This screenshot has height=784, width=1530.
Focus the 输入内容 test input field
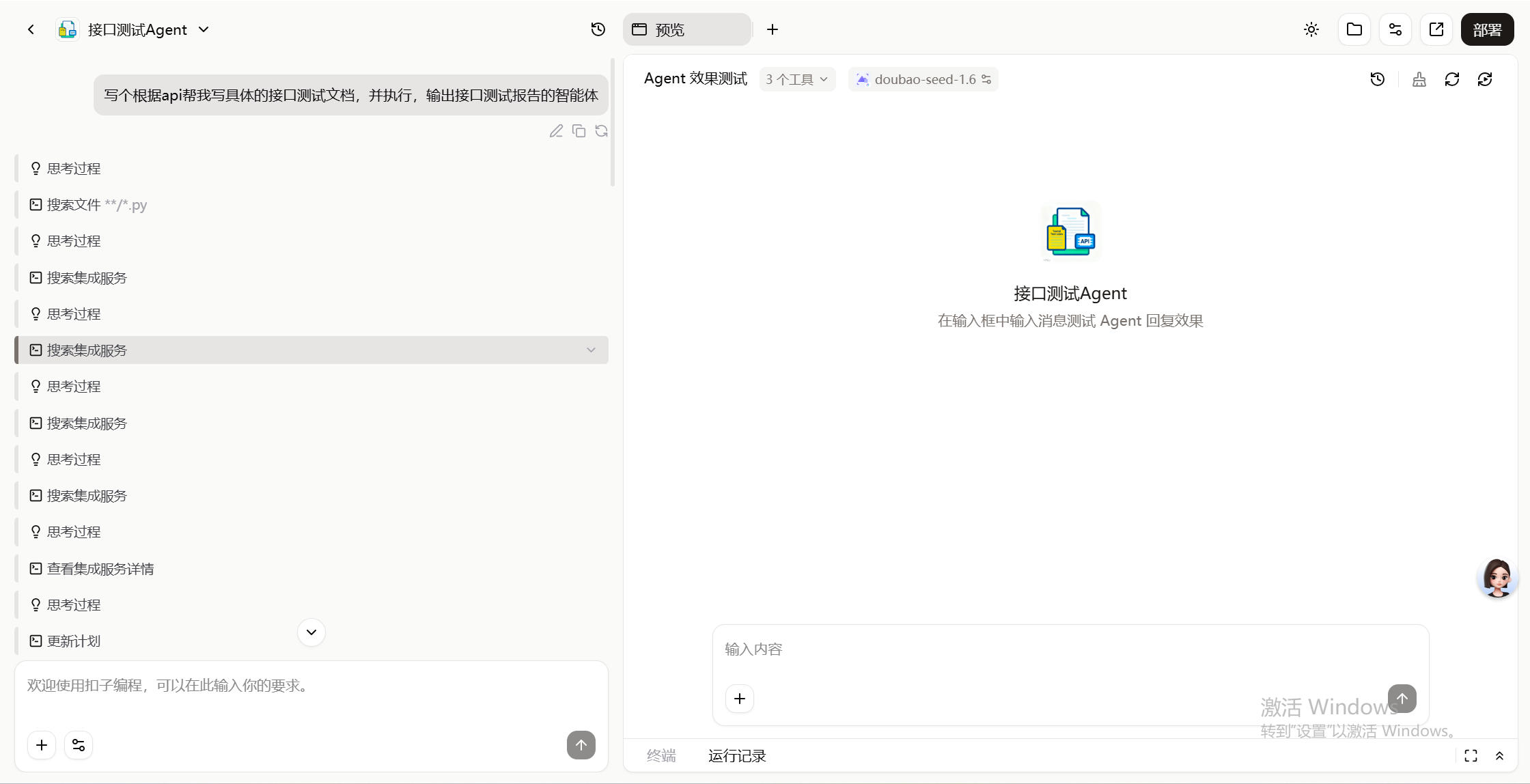point(1070,649)
